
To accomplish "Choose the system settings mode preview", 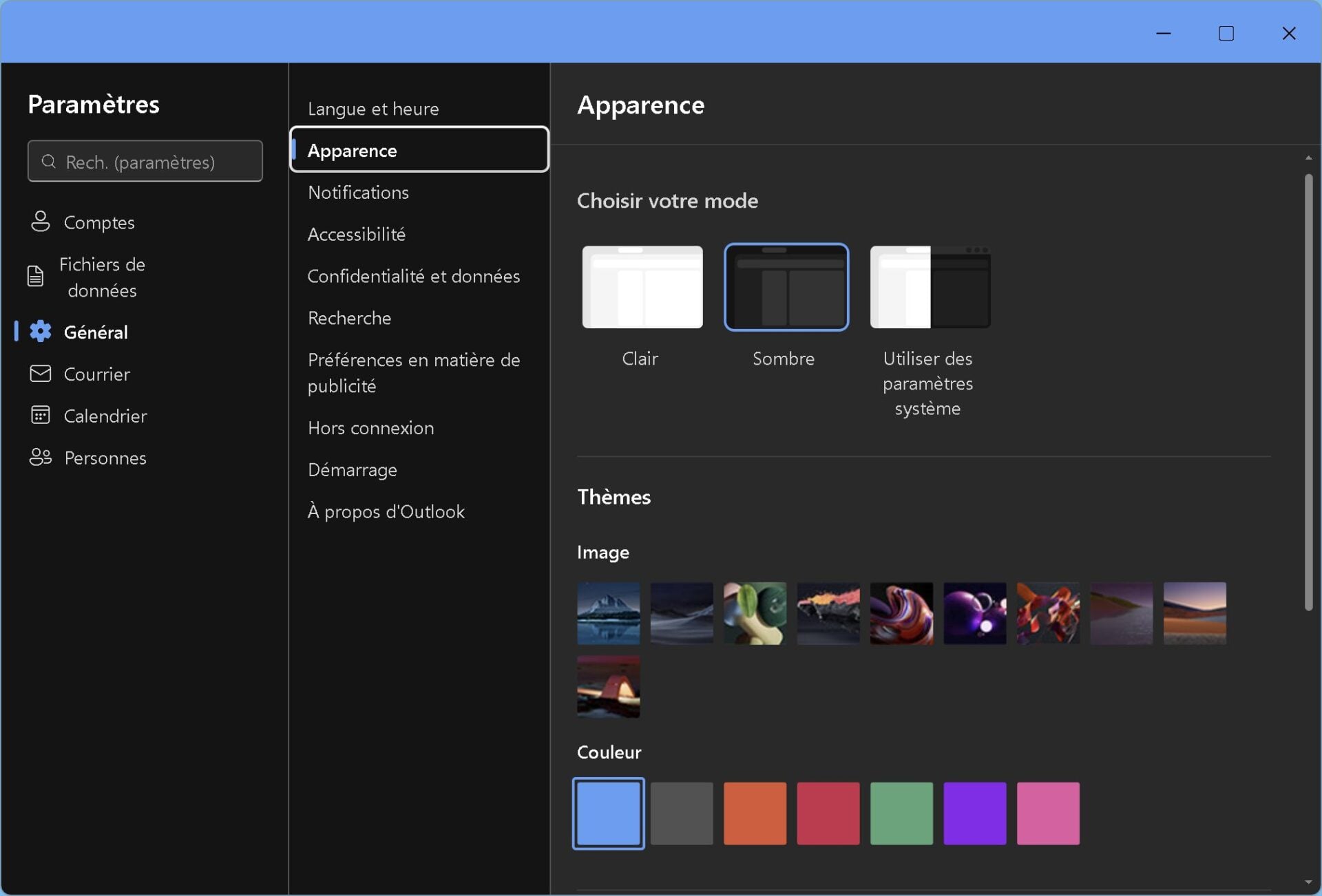I will [930, 287].
